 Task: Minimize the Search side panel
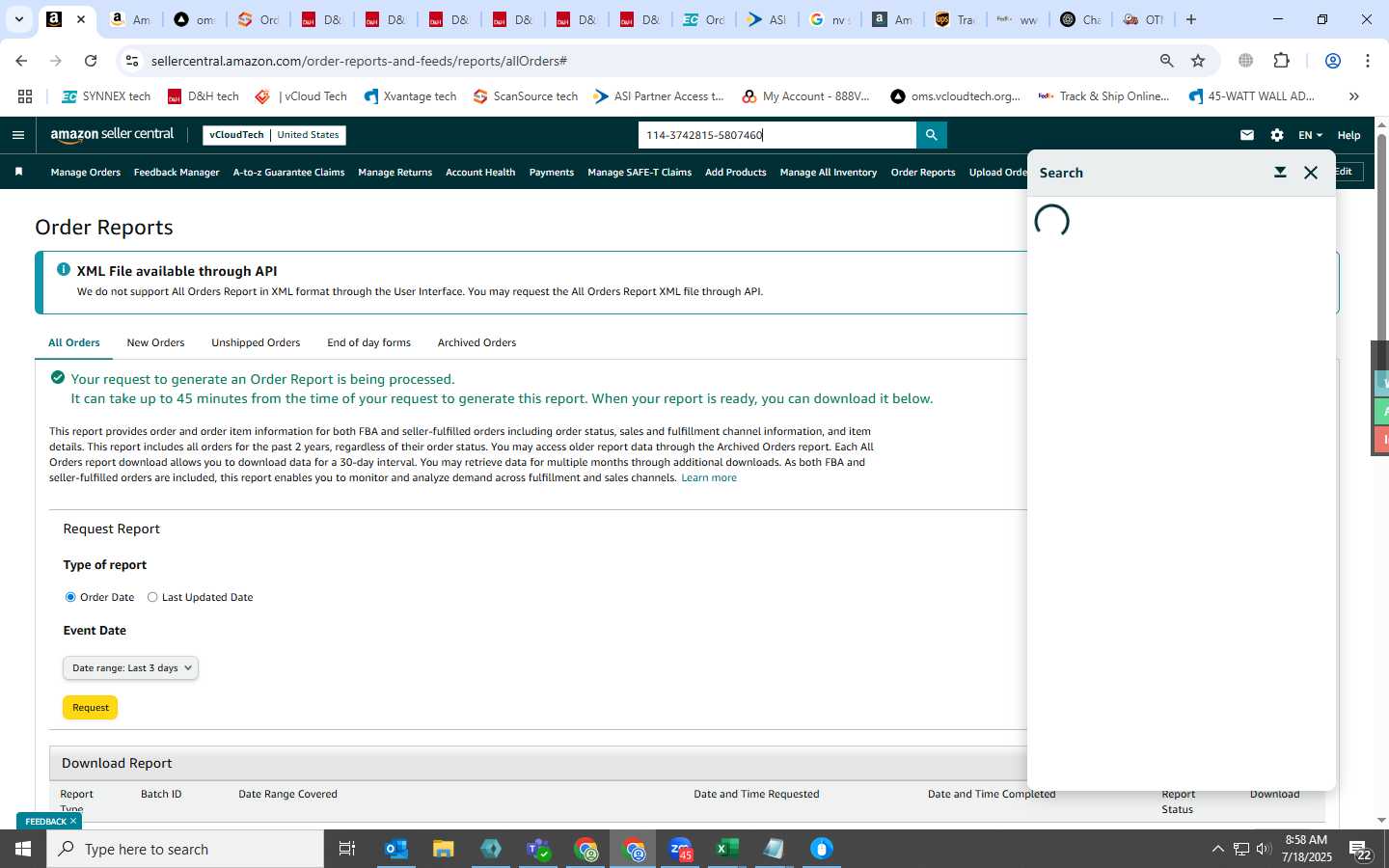coord(1280,173)
